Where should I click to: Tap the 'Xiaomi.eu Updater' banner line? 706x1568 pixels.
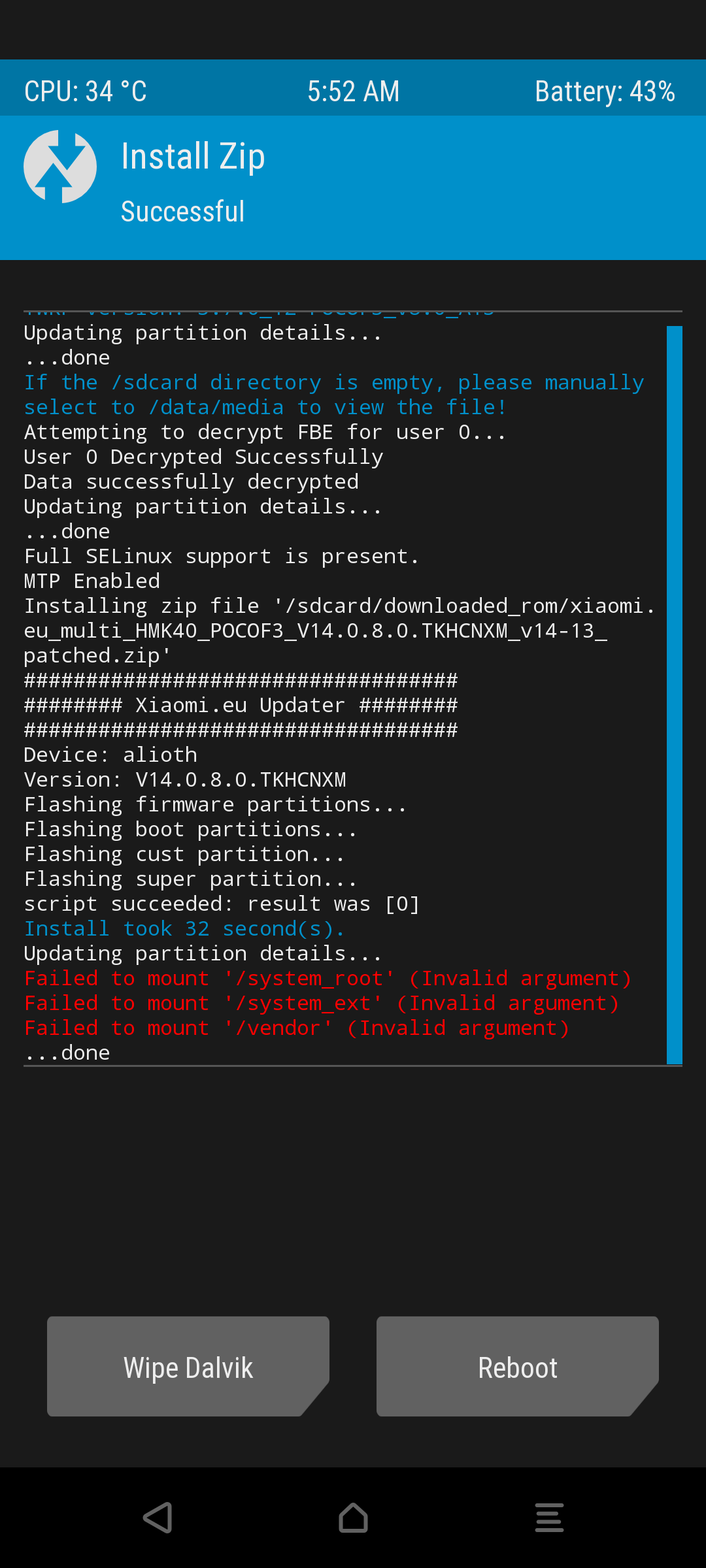click(x=241, y=705)
